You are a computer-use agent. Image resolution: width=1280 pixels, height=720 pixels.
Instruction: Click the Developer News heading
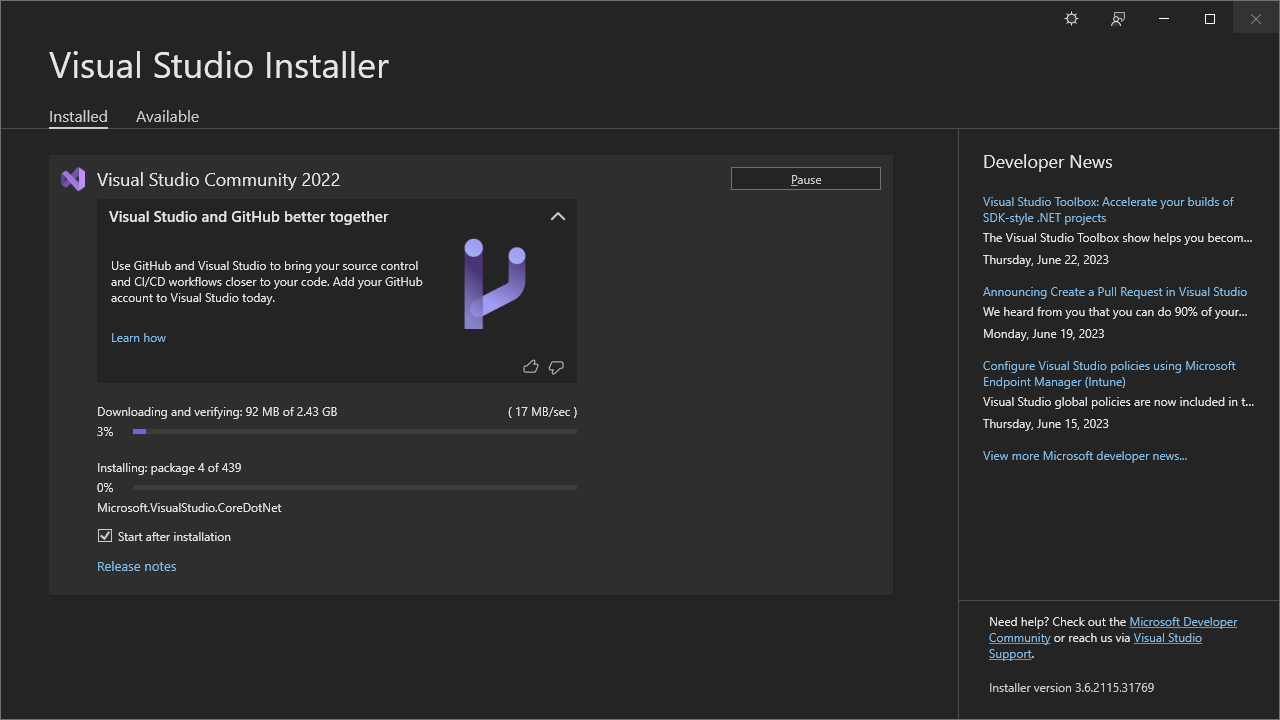1047,162
